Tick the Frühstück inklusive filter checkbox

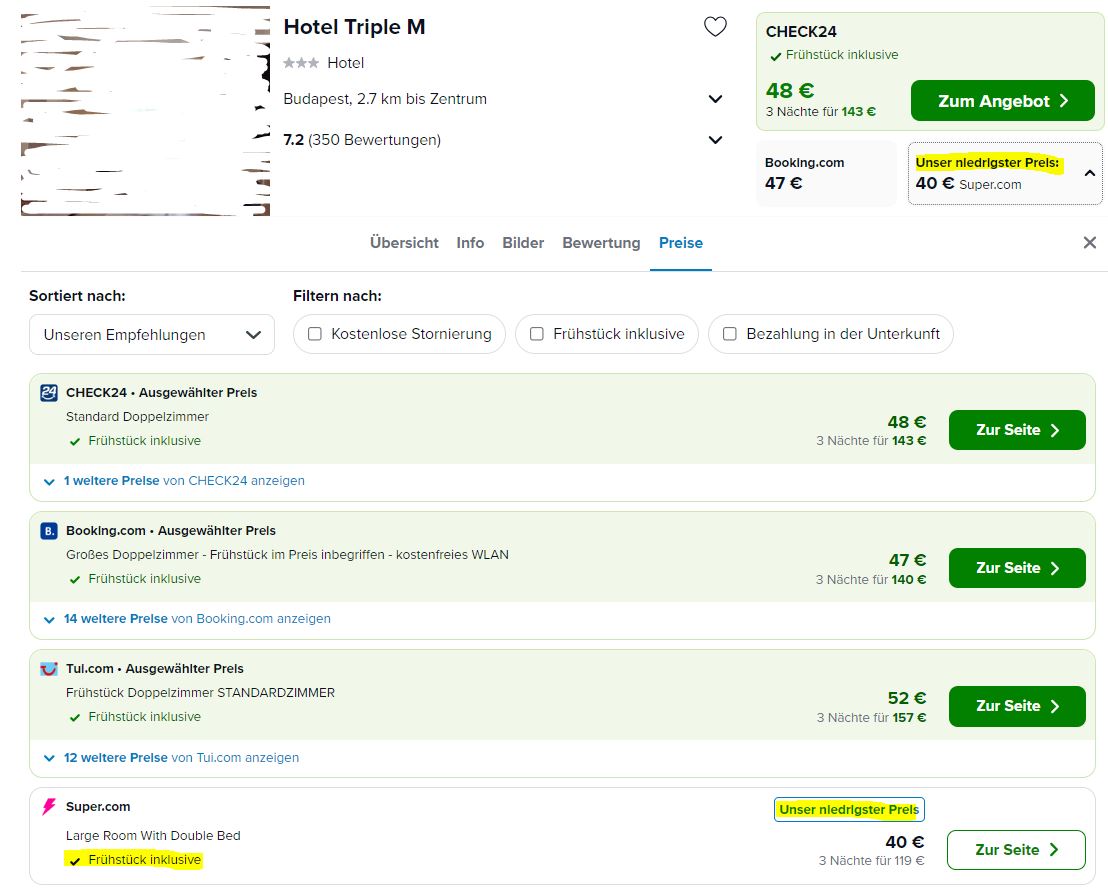tap(537, 334)
